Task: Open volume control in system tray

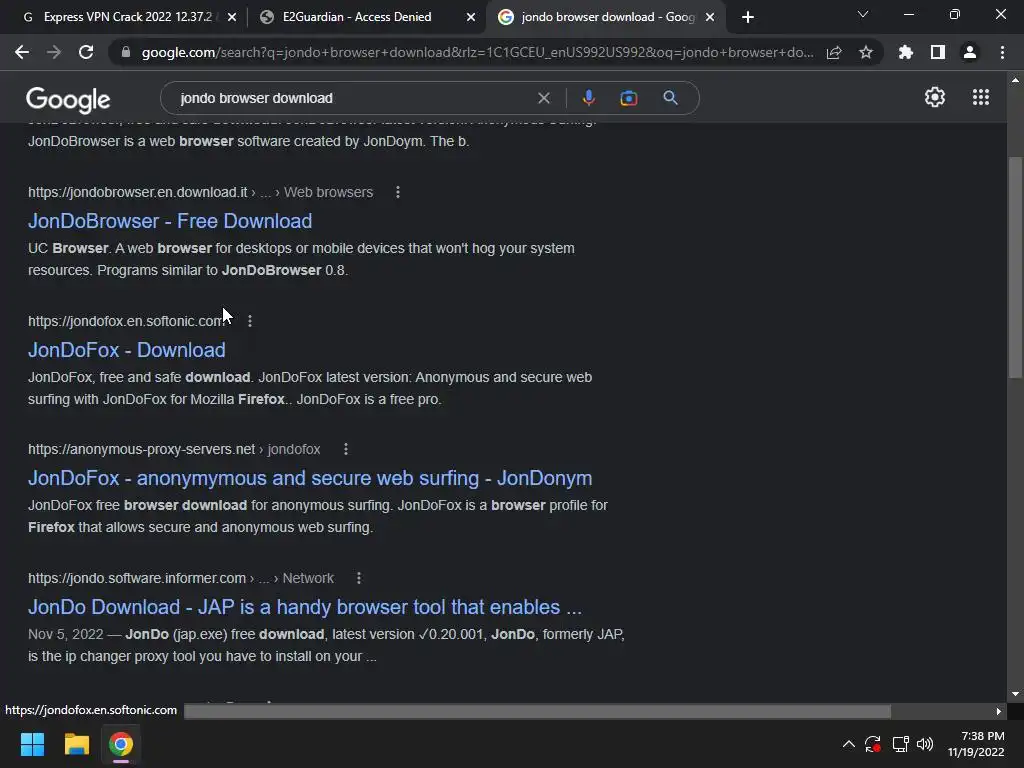Action: [x=925, y=744]
